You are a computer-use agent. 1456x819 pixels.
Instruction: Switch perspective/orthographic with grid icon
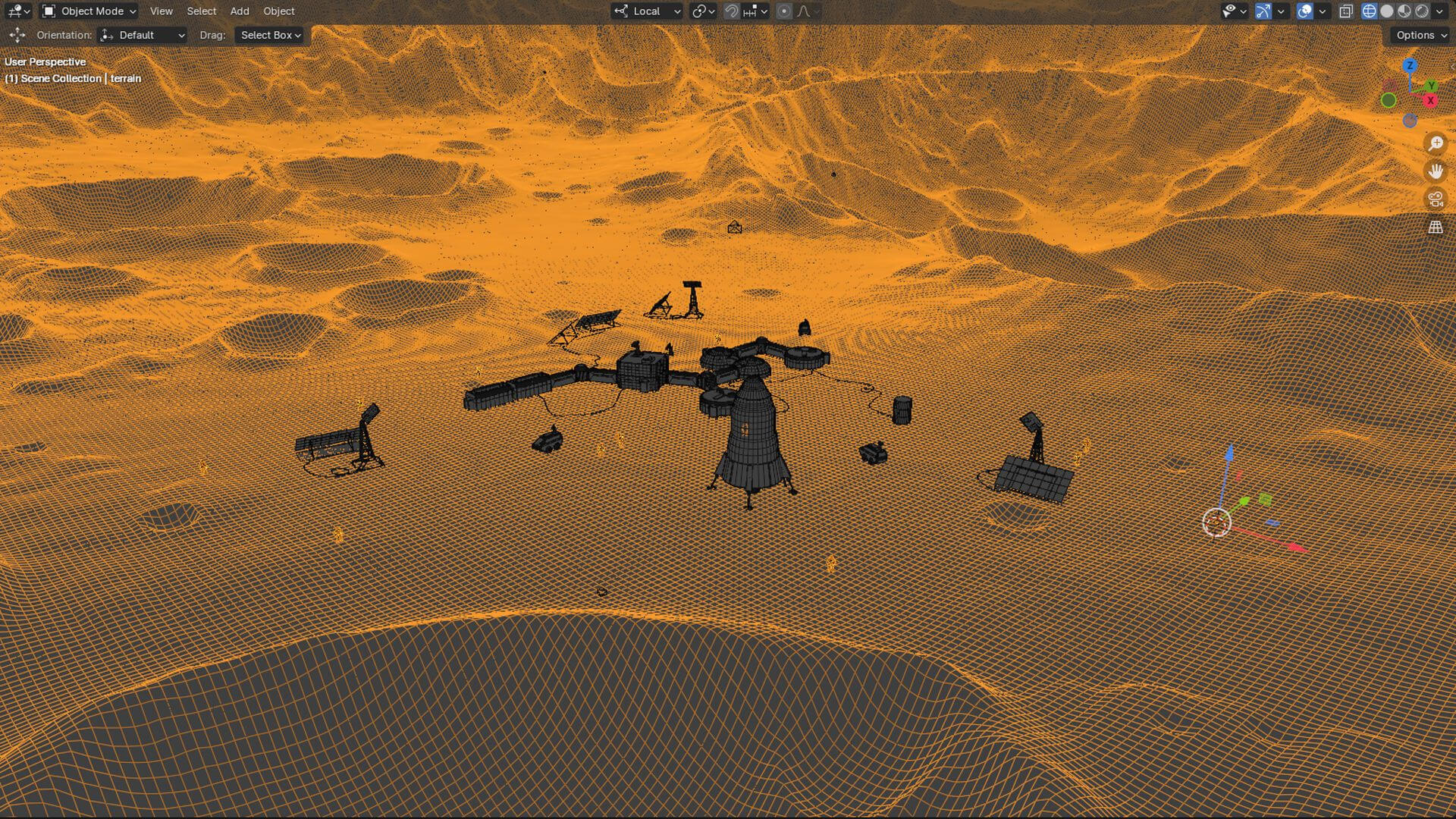coord(1436,227)
